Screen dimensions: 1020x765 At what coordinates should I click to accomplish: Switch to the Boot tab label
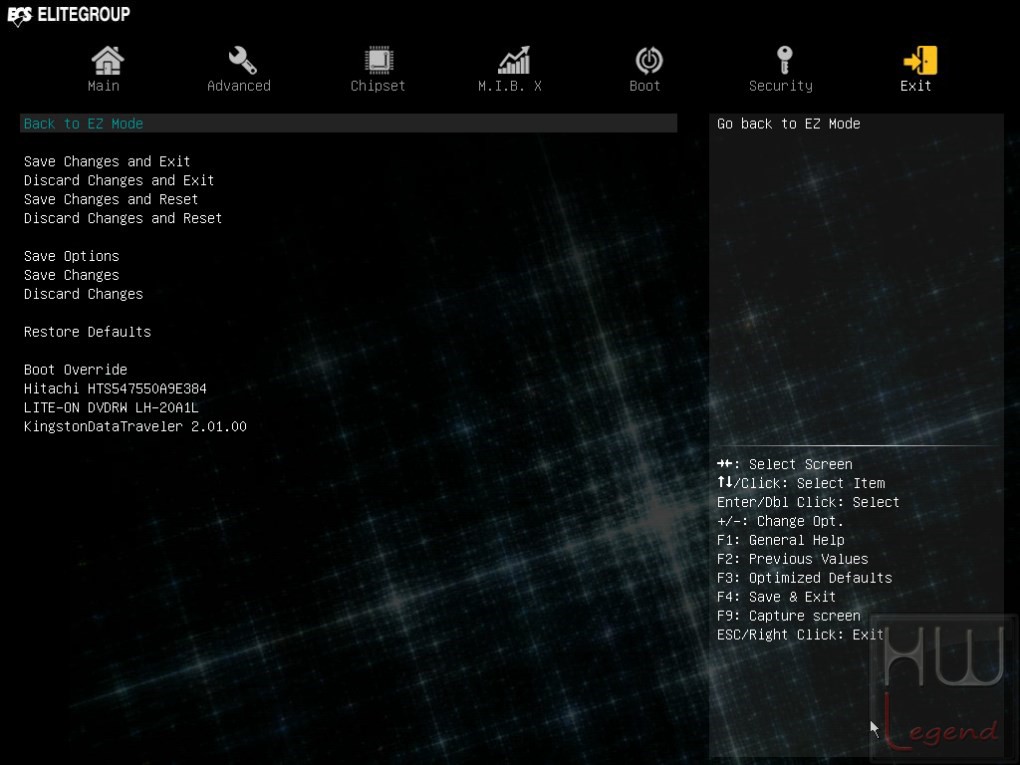pos(645,86)
